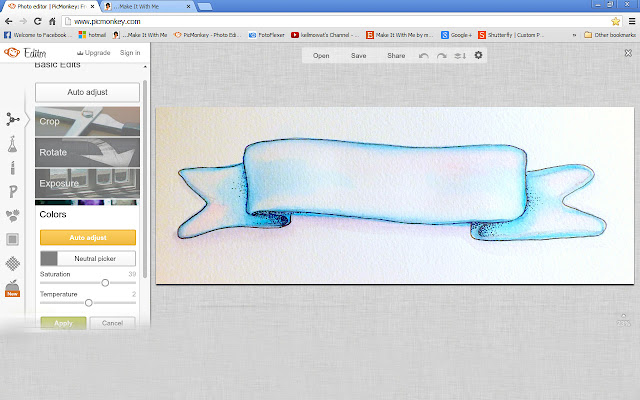Open the kelmowat's Channel YouTube bookmark

pyautogui.click(x=325, y=35)
